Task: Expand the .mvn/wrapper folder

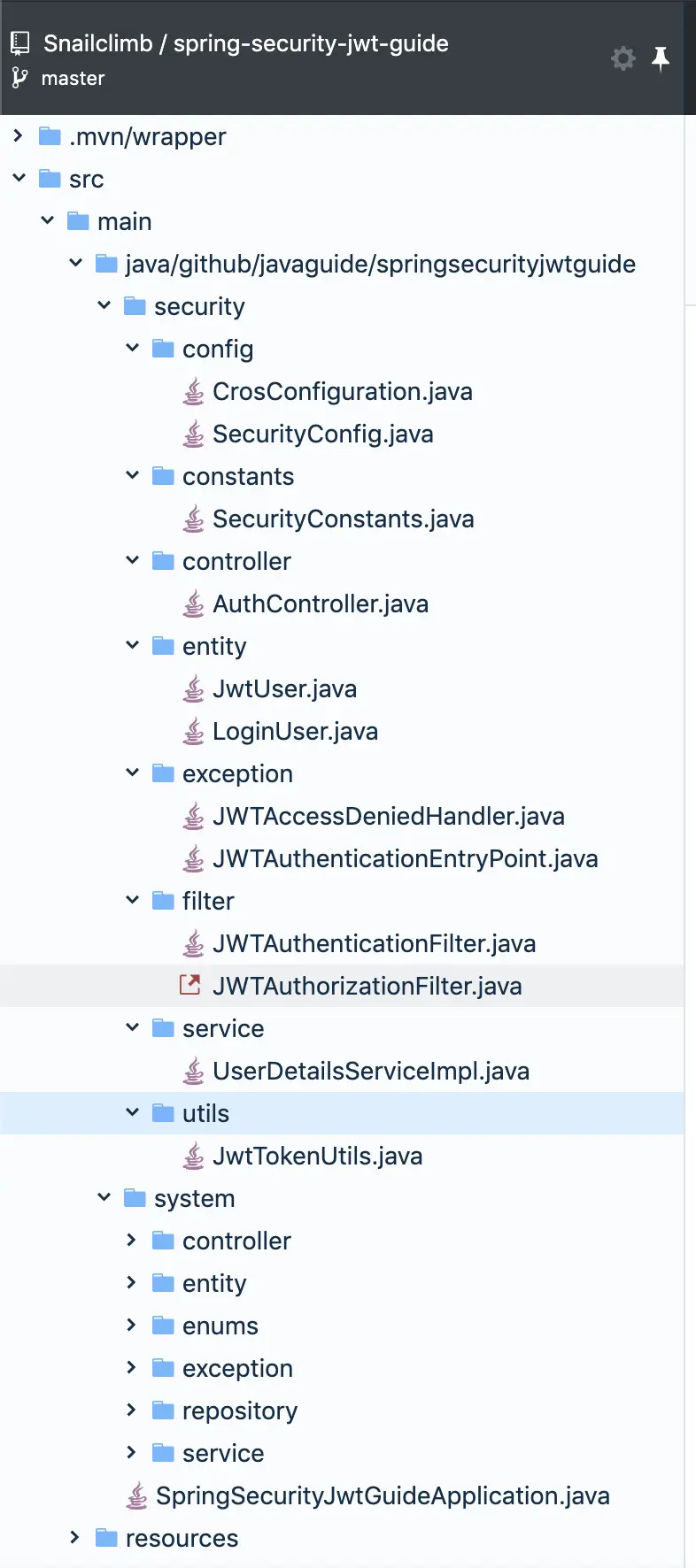Action: (18, 136)
